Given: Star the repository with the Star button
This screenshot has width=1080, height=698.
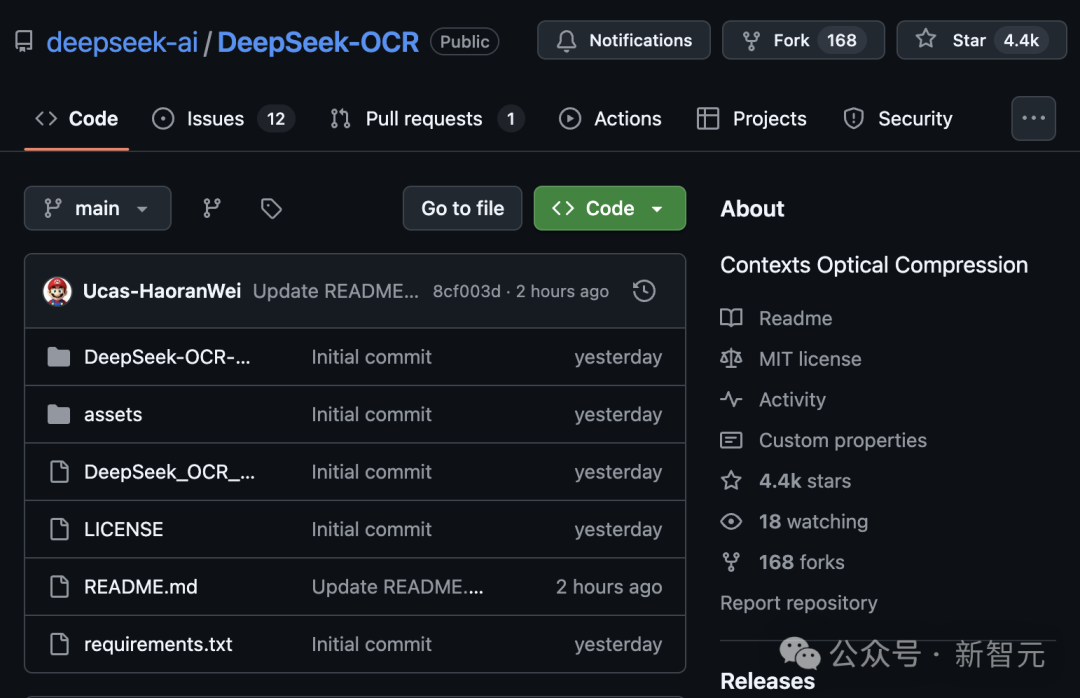Looking at the screenshot, I should coord(982,40).
